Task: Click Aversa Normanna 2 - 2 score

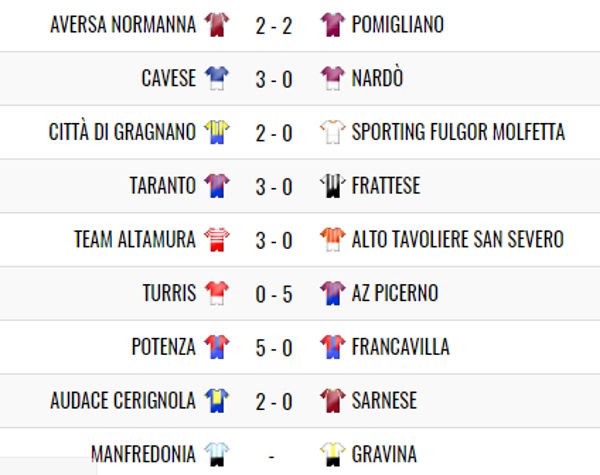Action: point(274,26)
